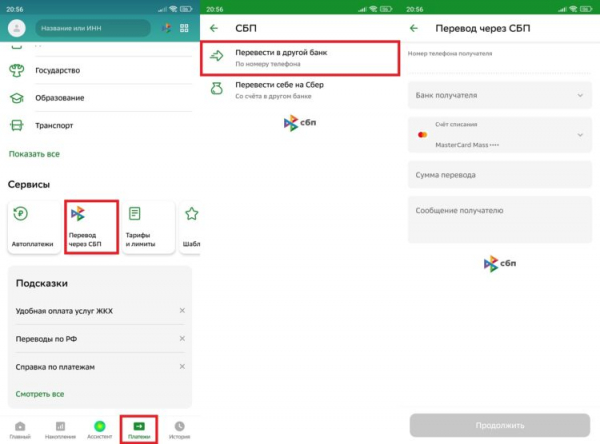Image resolution: width=600 pixels, height=444 pixels.
Task: Switch to the История tab
Action: coord(179,430)
